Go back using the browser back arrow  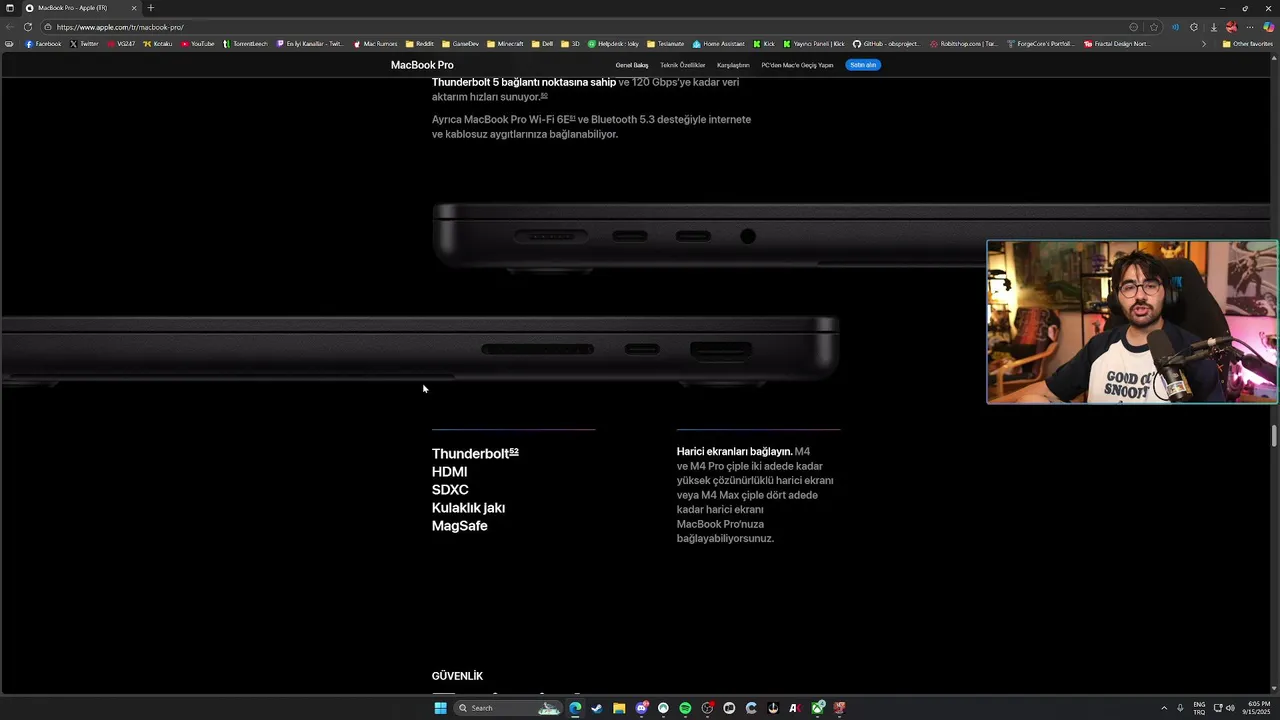click(10, 27)
